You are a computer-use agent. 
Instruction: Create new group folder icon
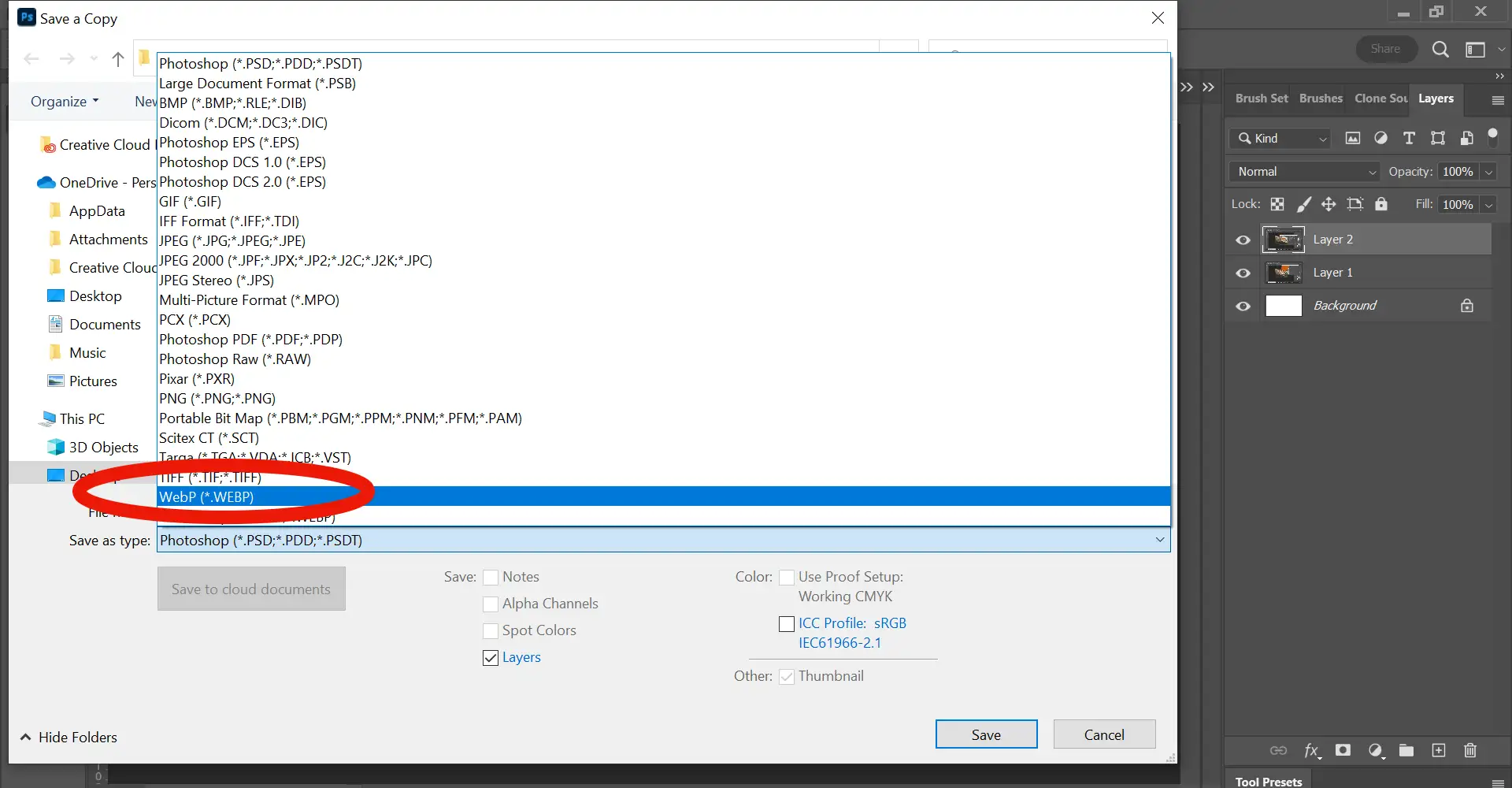(1406, 750)
